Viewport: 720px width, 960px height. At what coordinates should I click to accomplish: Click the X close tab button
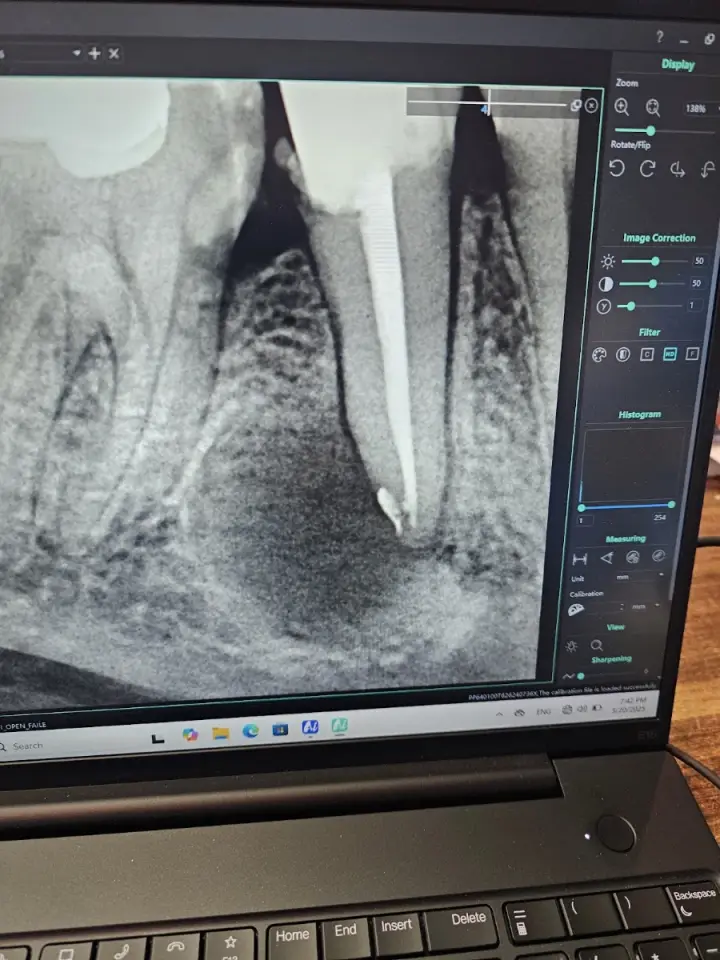(x=114, y=54)
